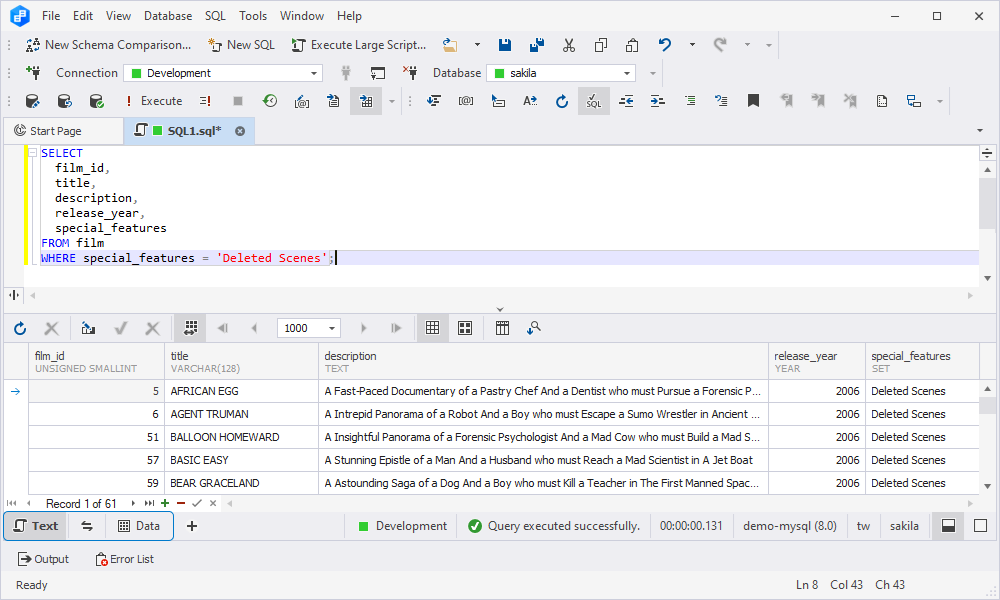Click the Cut scissors icon

(x=569, y=45)
